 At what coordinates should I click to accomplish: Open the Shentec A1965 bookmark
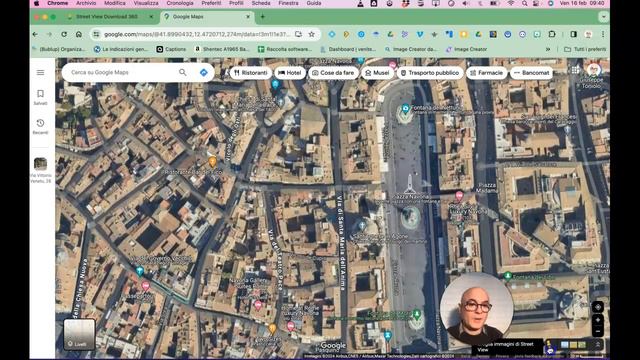tap(222, 49)
